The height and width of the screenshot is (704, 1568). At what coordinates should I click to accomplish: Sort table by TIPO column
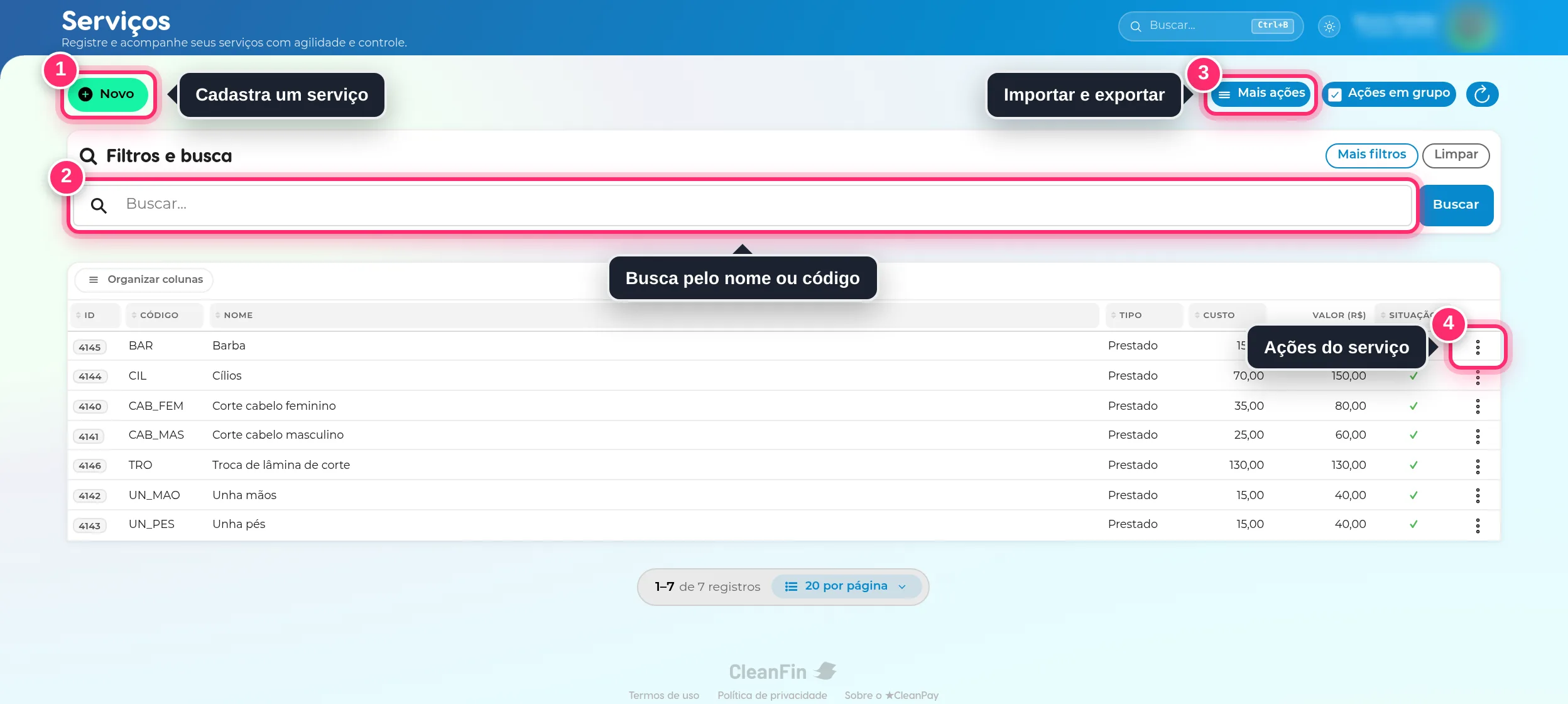click(x=1143, y=316)
